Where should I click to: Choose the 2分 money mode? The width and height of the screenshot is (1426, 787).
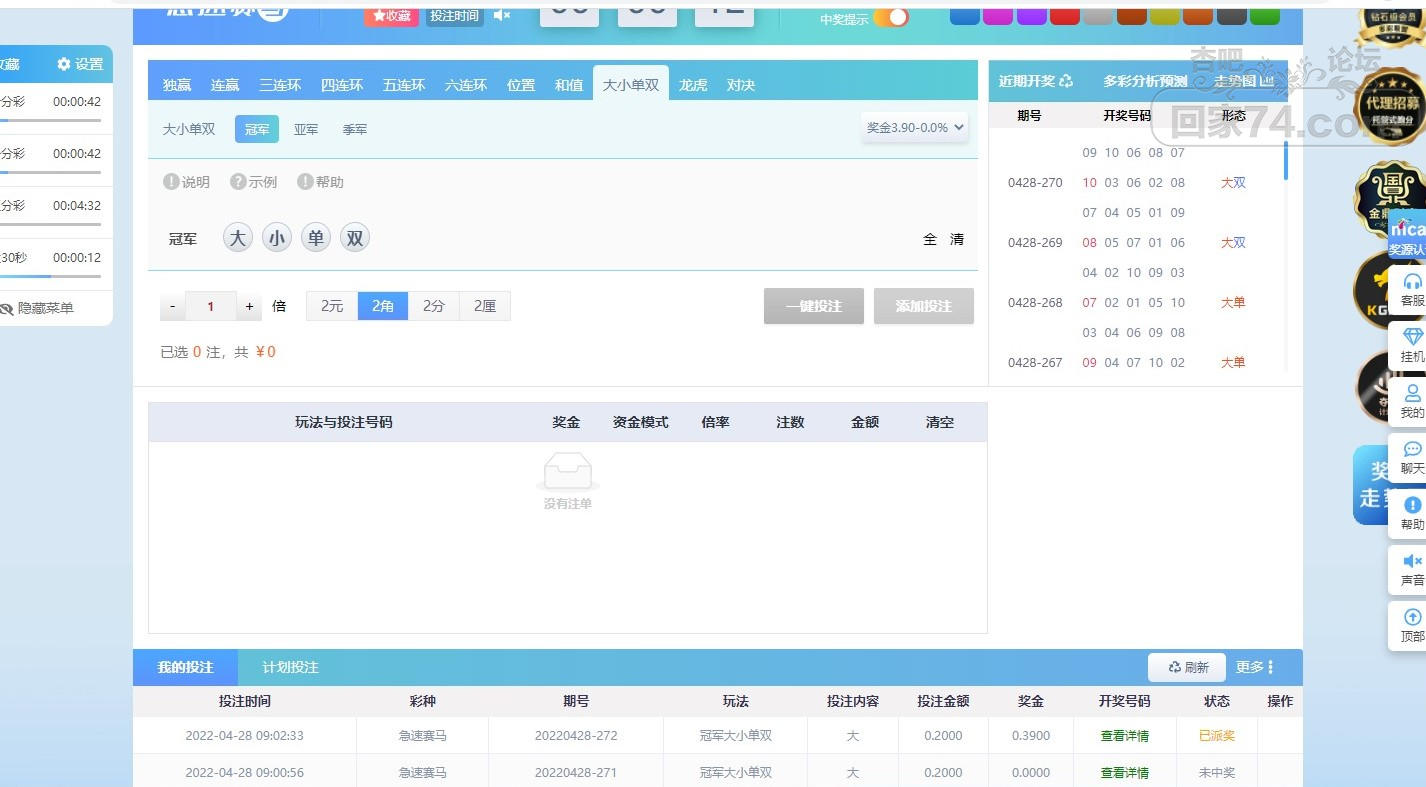tap(434, 306)
